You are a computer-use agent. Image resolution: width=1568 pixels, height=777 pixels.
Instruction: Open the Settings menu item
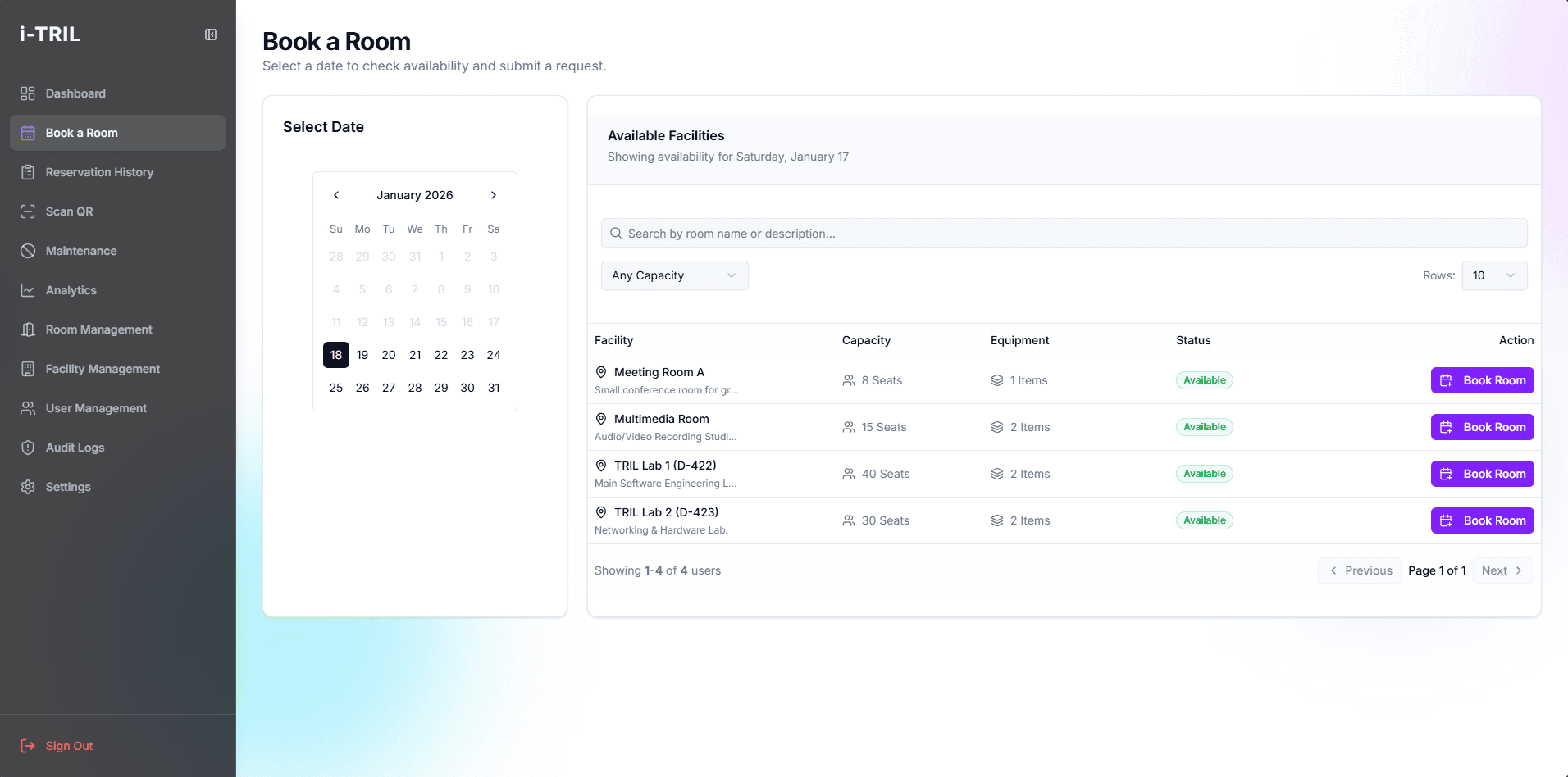pos(68,487)
